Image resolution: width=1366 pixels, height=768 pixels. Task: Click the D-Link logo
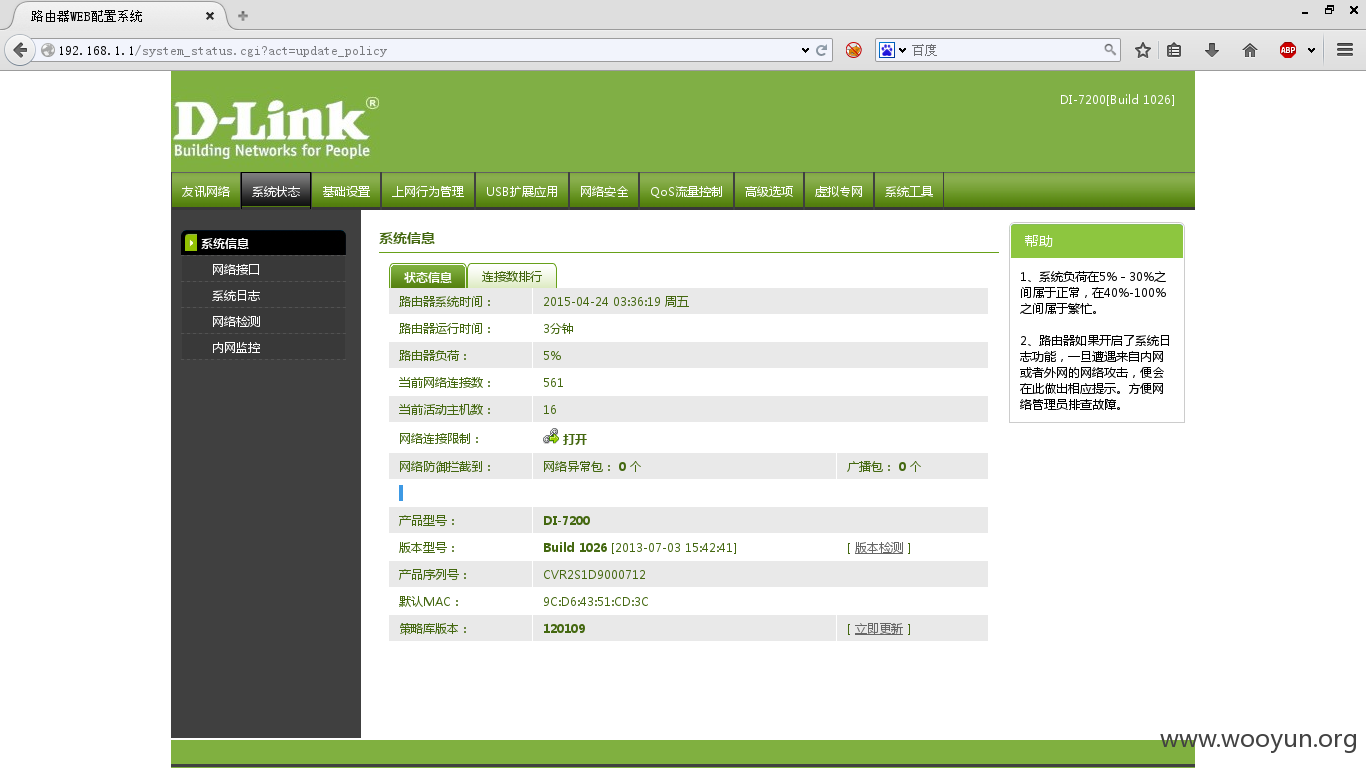pyautogui.click(x=276, y=128)
